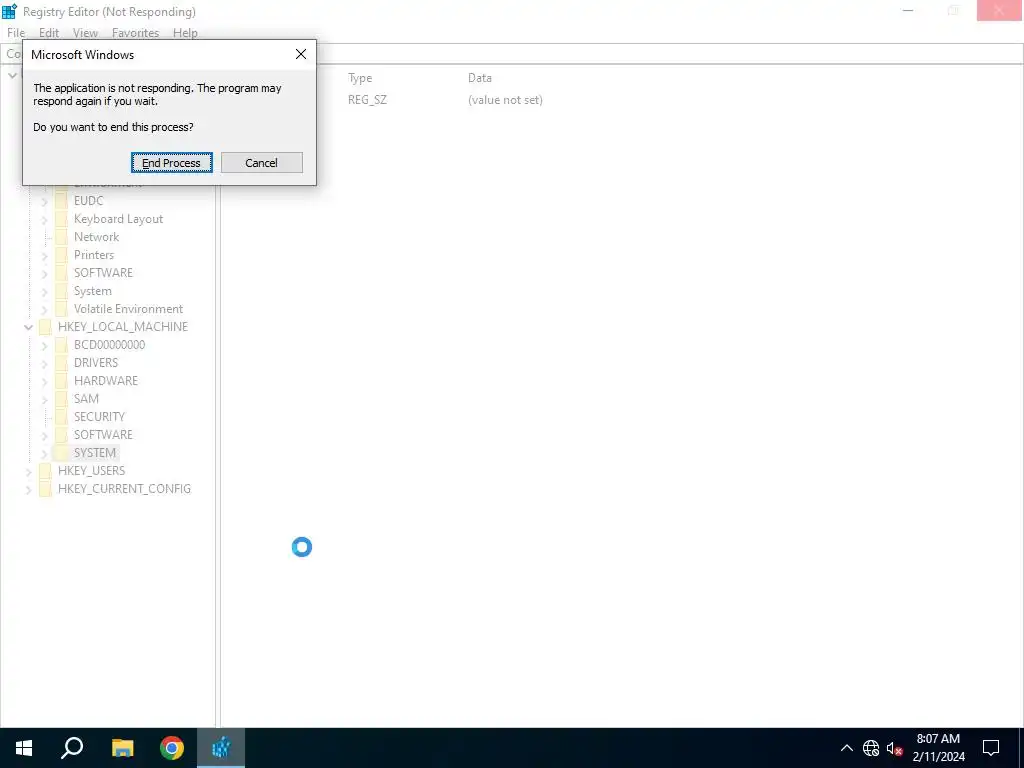Screen dimensions: 1024x768
Task: Select the HKEY_CURRENT_CONFIG folder icon
Action: (x=45, y=488)
